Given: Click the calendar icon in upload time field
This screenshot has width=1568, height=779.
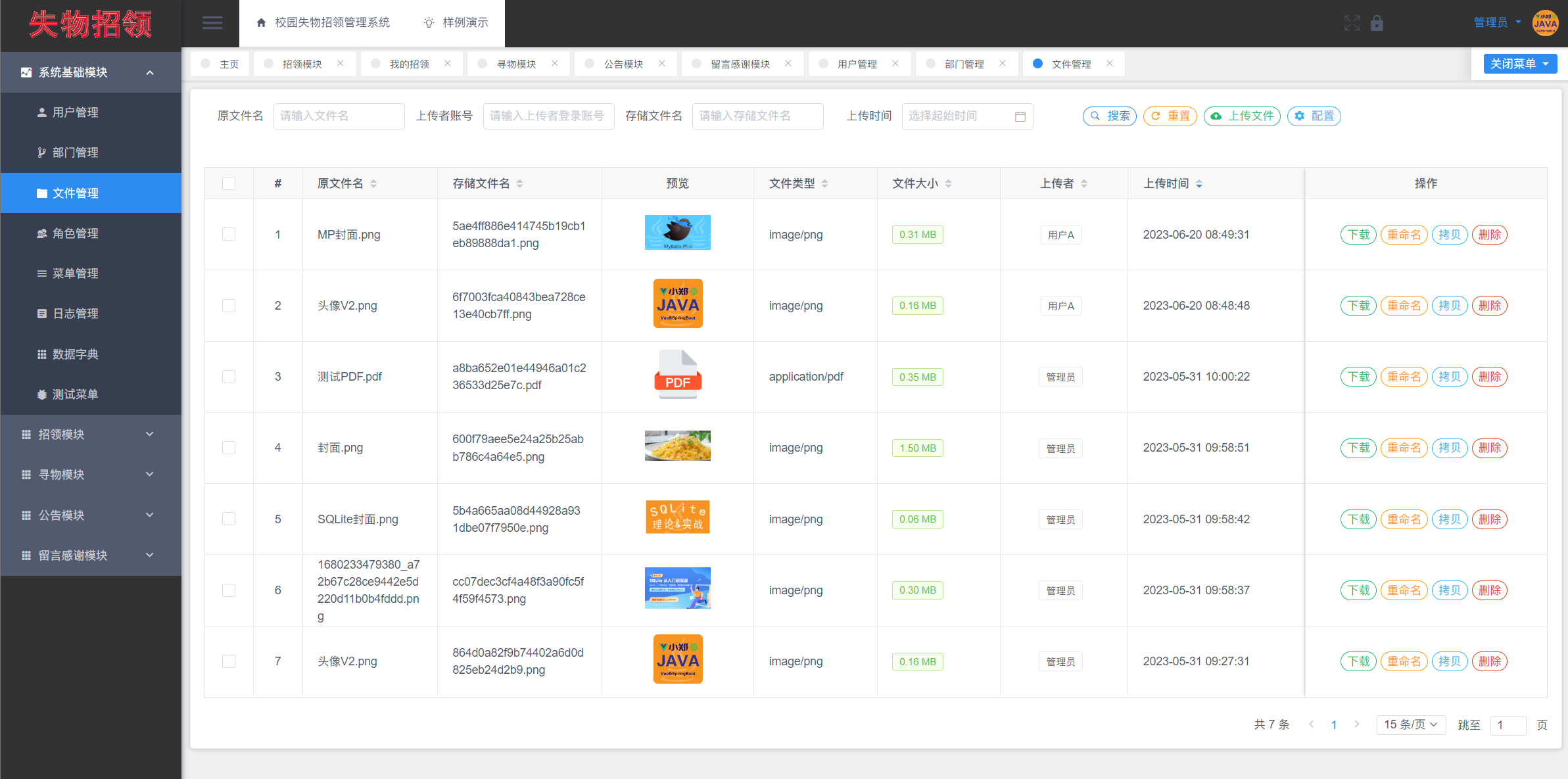Looking at the screenshot, I should [x=1020, y=116].
